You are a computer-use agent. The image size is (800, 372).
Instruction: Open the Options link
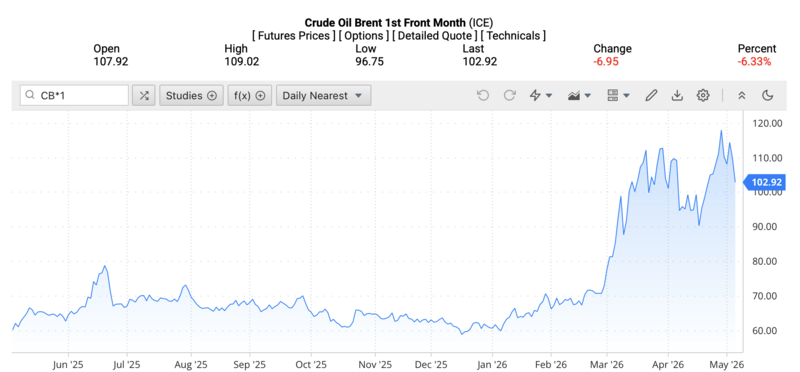[x=364, y=36]
